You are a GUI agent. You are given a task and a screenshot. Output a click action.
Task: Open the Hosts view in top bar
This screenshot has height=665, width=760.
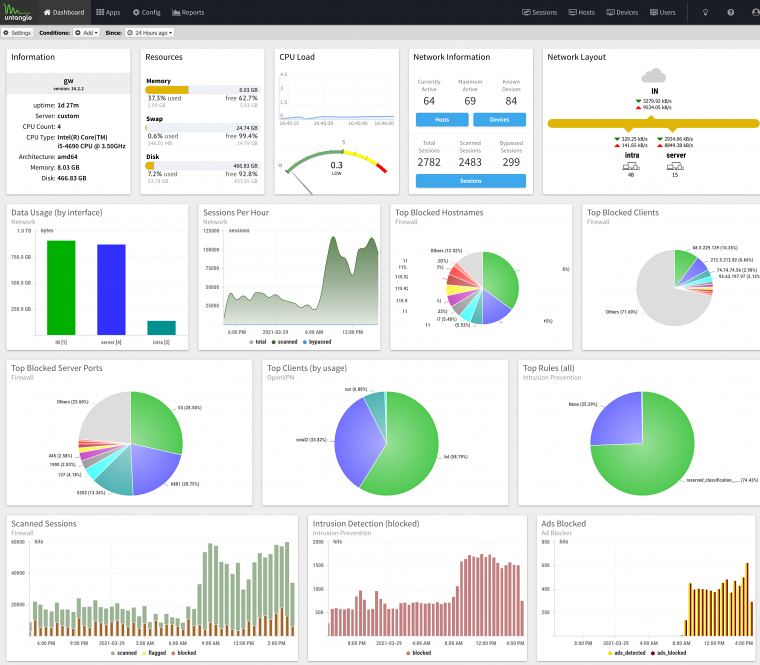(x=581, y=12)
